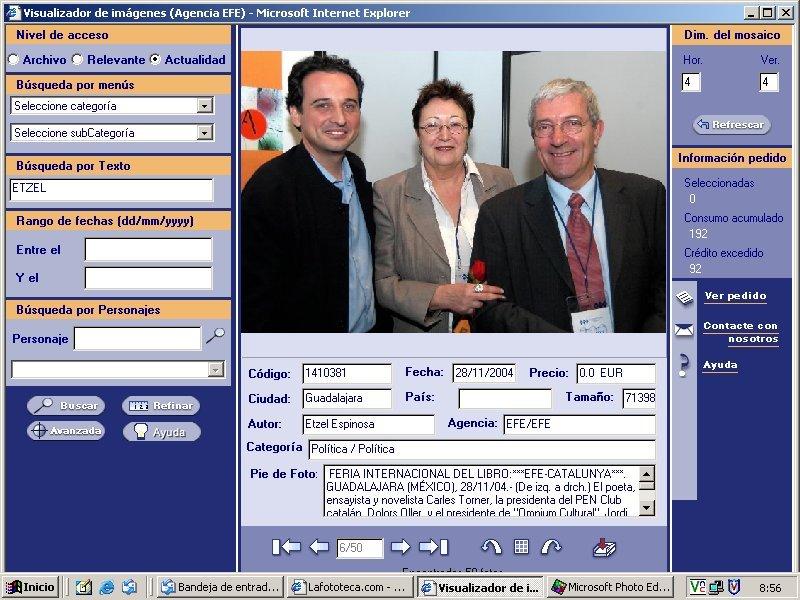Open the mosaic grid view
The image size is (800, 600).
click(x=521, y=546)
